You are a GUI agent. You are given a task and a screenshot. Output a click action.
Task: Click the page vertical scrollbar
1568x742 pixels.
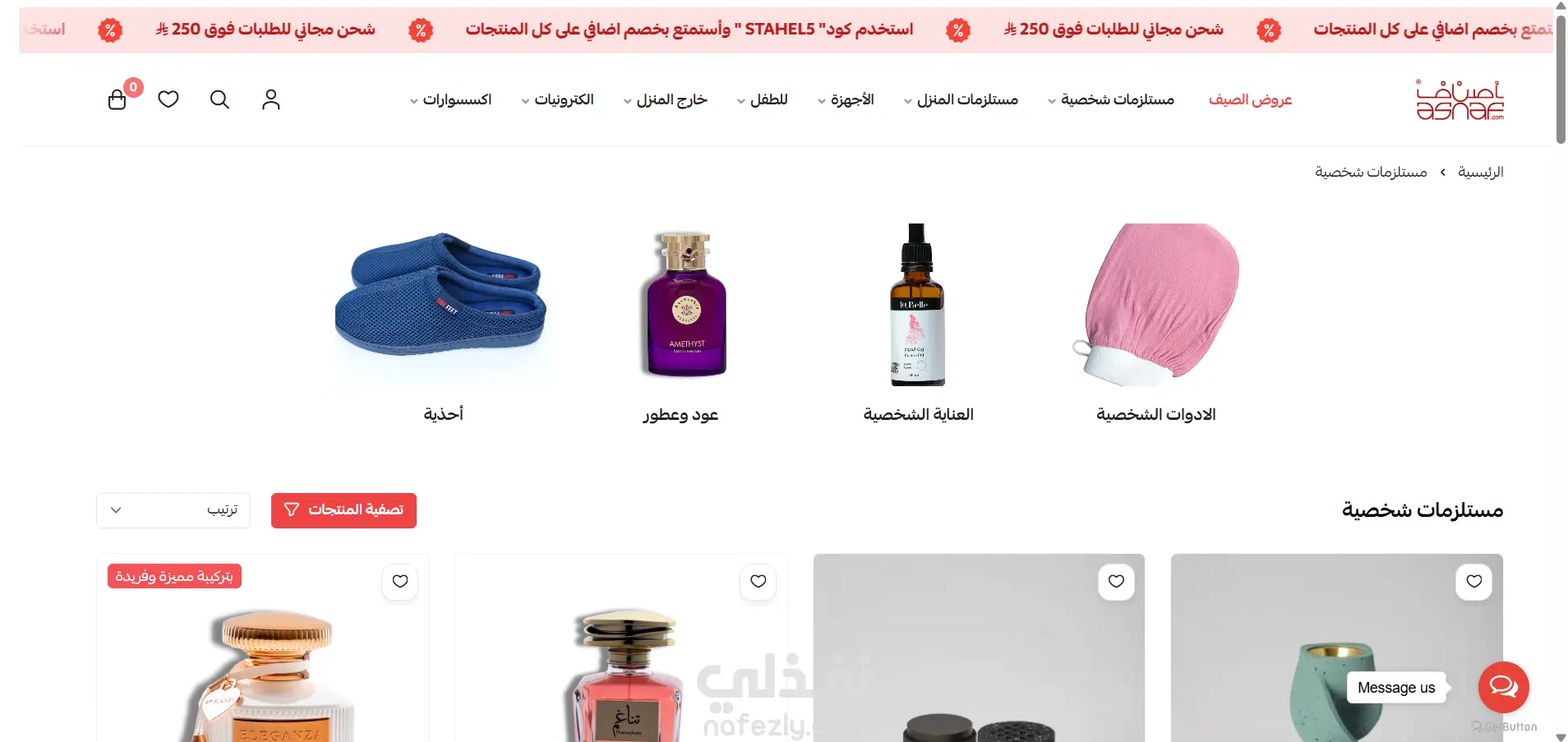1561,78
